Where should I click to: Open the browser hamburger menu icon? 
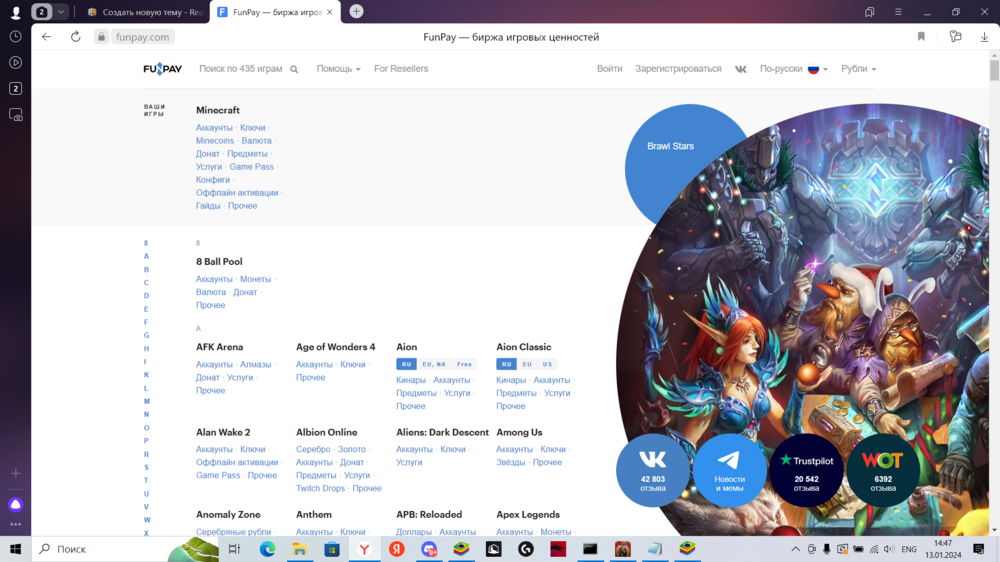(898, 11)
